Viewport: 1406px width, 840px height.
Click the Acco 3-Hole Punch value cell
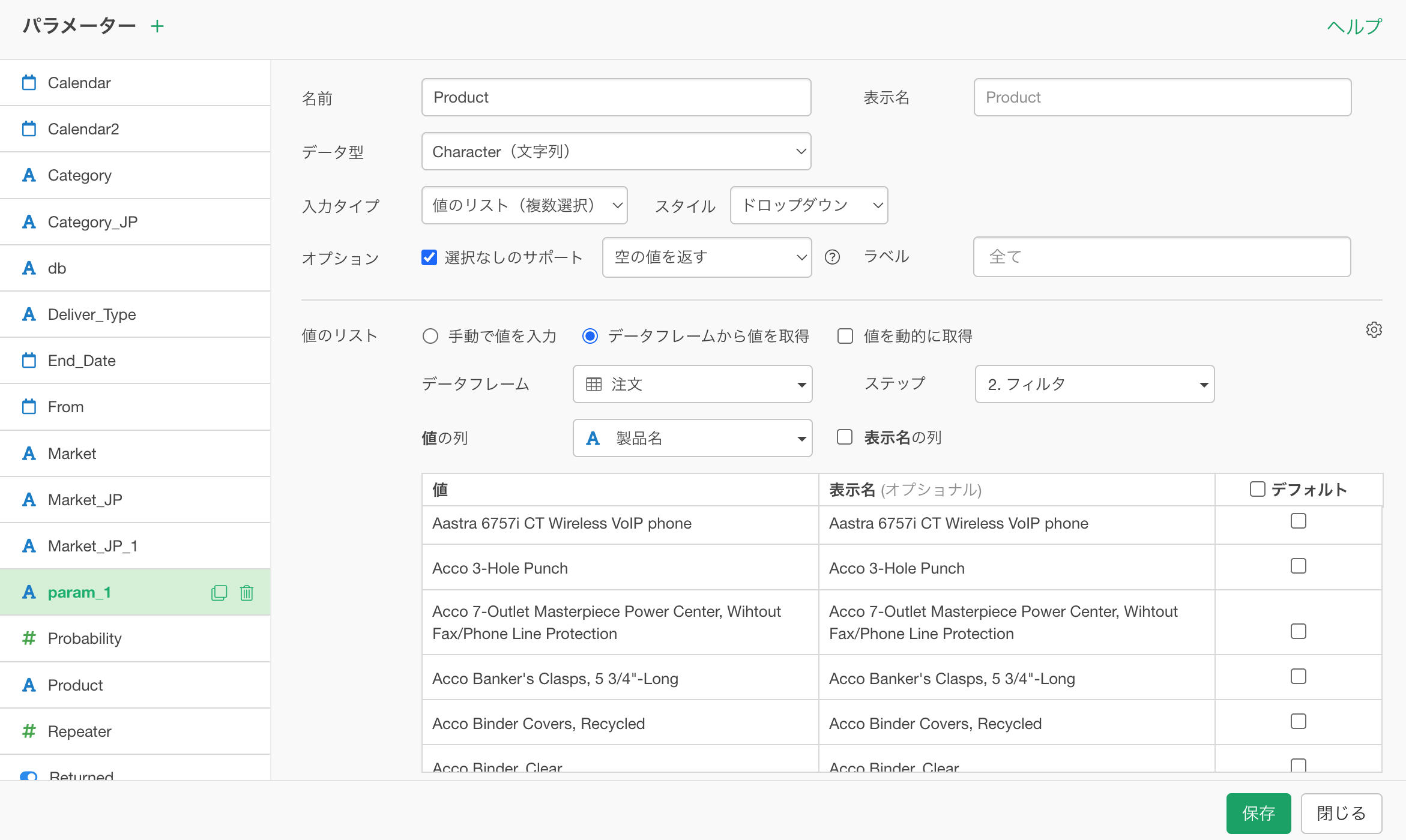pyautogui.click(x=620, y=568)
